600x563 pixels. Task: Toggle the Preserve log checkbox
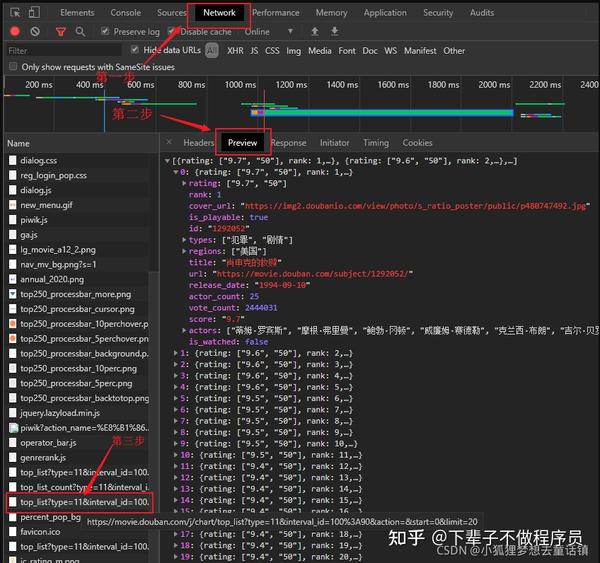(x=104, y=31)
